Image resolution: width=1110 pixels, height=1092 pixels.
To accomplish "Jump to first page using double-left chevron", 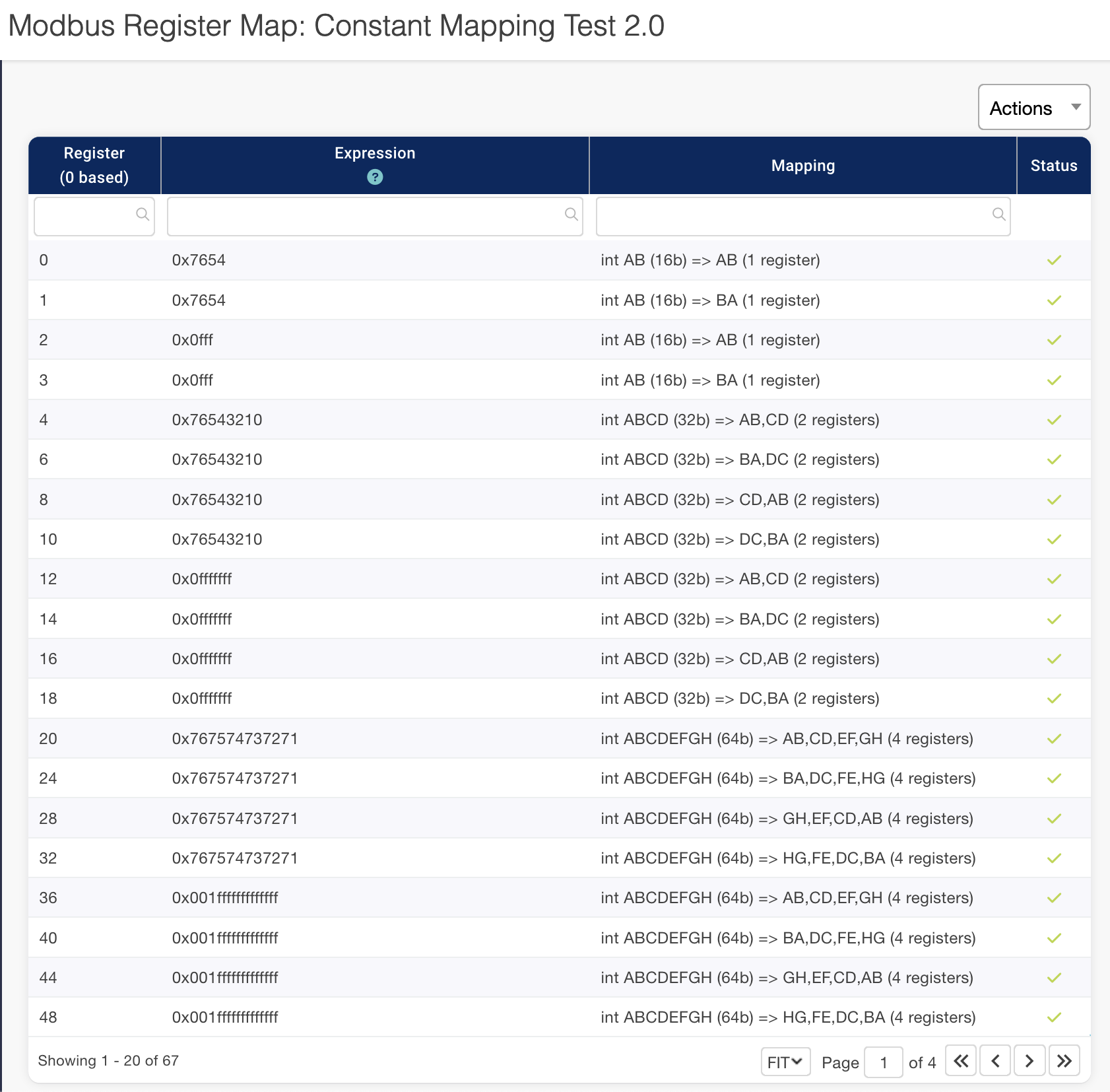I will [961, 1061].
